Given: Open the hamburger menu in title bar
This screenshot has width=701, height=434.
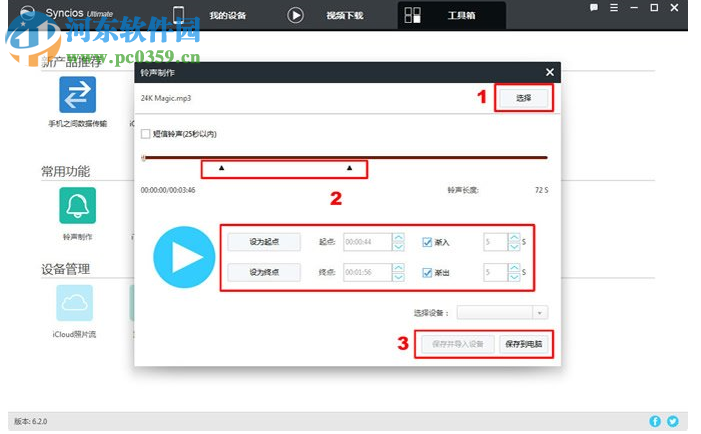Looking at the screenshot, I should [614, 8].
